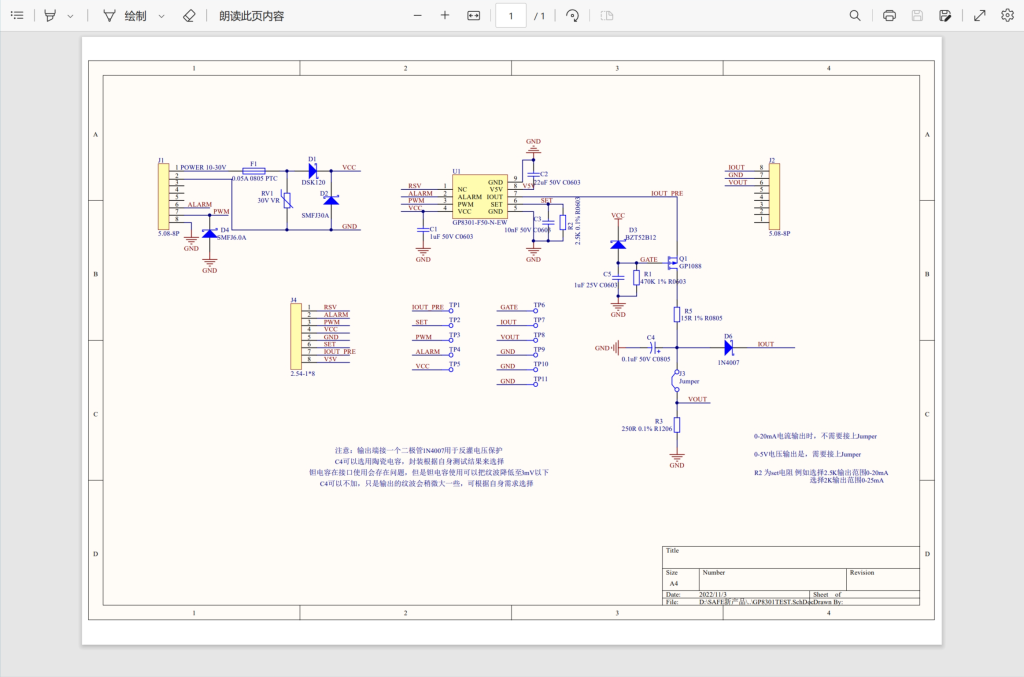Image resolution: width=1024 pixels, height=677 pixels.
Task: Click 朗读此页内容 read aloud button
Action: (251, 16)
